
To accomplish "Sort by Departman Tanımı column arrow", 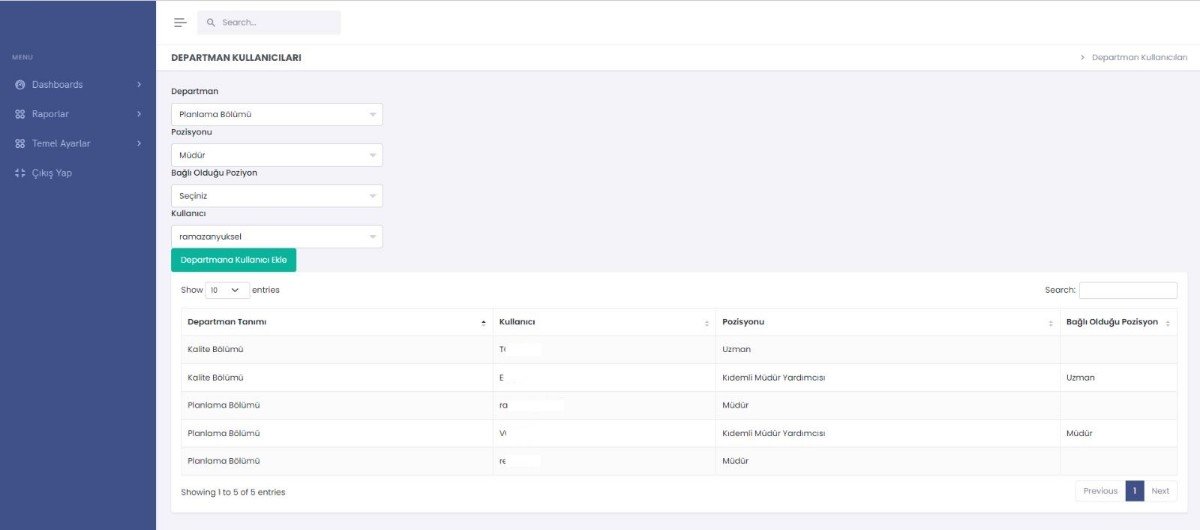I will [483, 323].
